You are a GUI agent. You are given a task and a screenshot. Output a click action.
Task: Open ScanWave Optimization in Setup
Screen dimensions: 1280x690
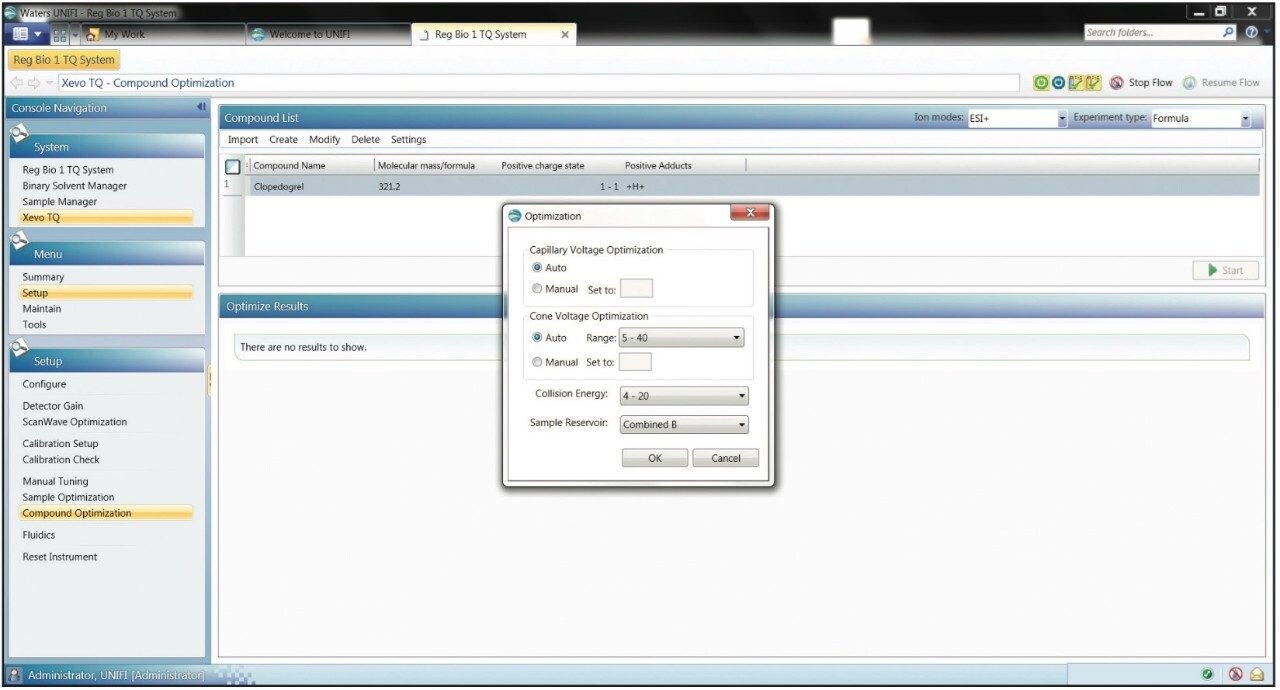pos(75,422)
